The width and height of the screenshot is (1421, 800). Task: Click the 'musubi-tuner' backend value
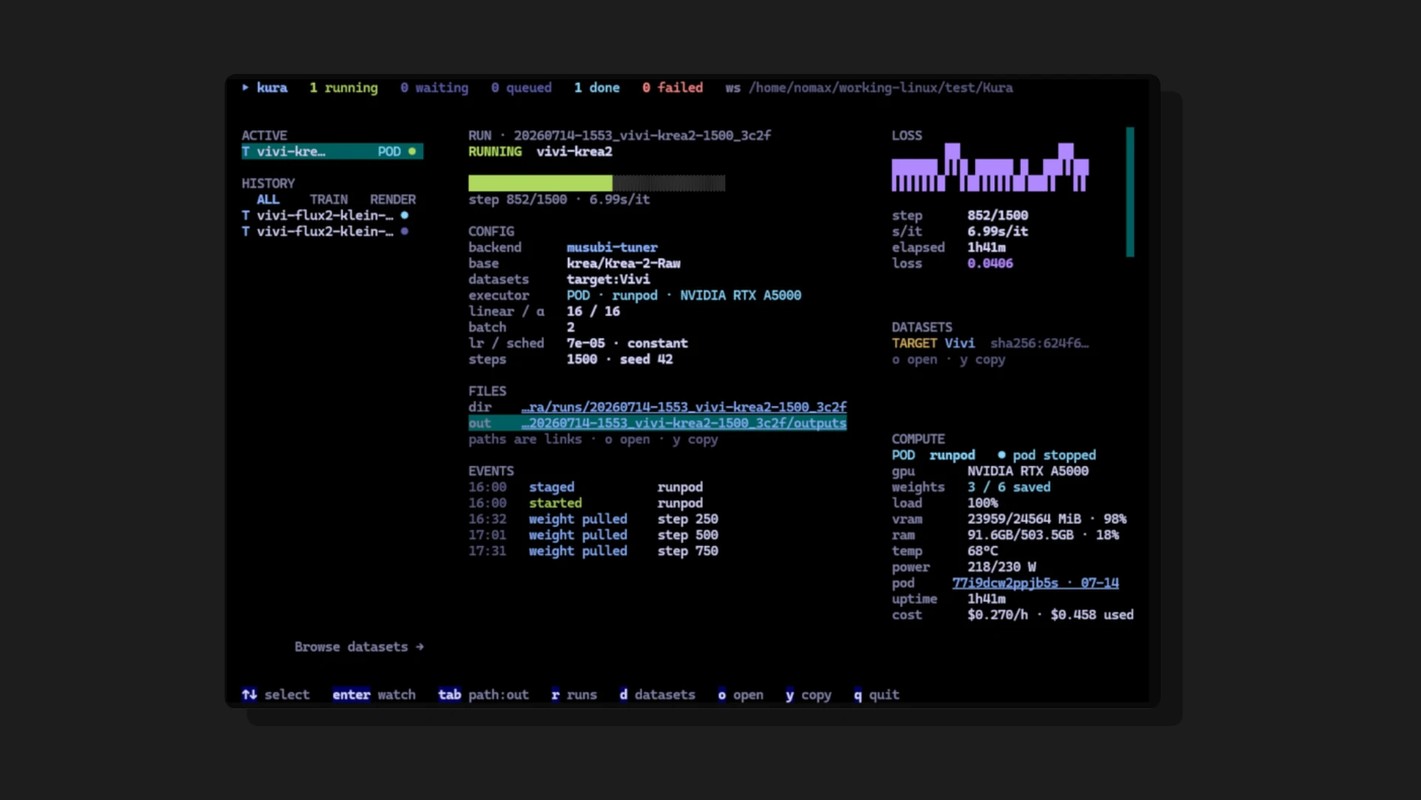tap(612, 247)
